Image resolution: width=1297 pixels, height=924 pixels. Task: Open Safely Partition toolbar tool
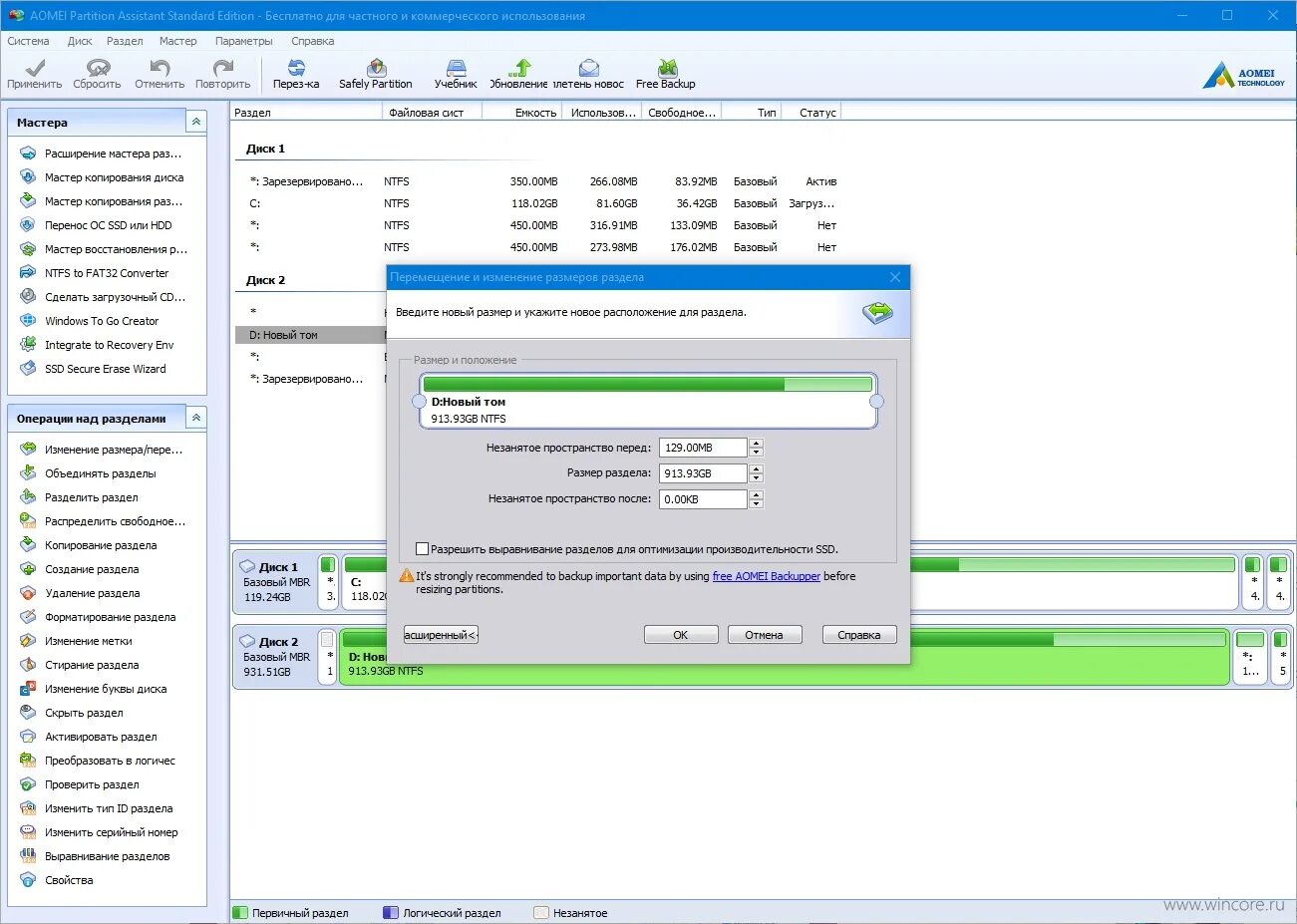click(x=375, y=74)
